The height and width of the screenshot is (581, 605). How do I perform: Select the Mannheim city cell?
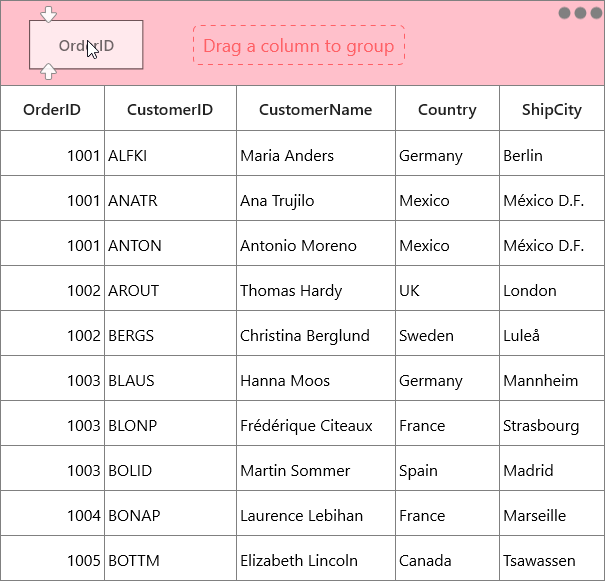coord(552,378)
